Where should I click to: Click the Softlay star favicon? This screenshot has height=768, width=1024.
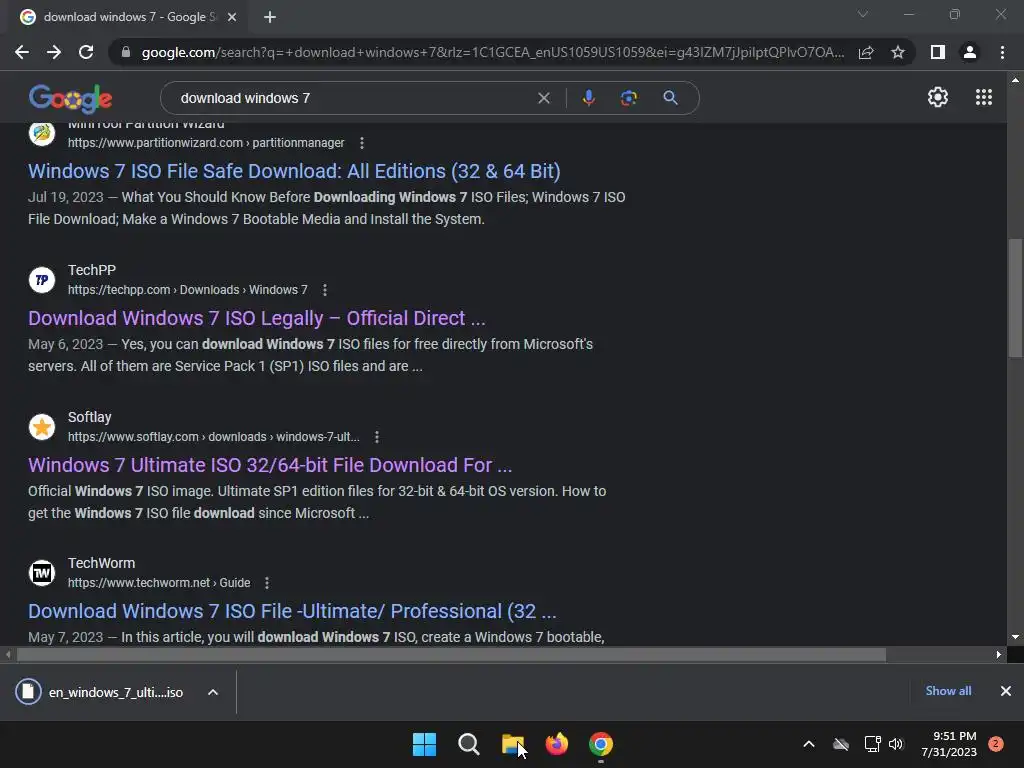(x=42, y=427)
